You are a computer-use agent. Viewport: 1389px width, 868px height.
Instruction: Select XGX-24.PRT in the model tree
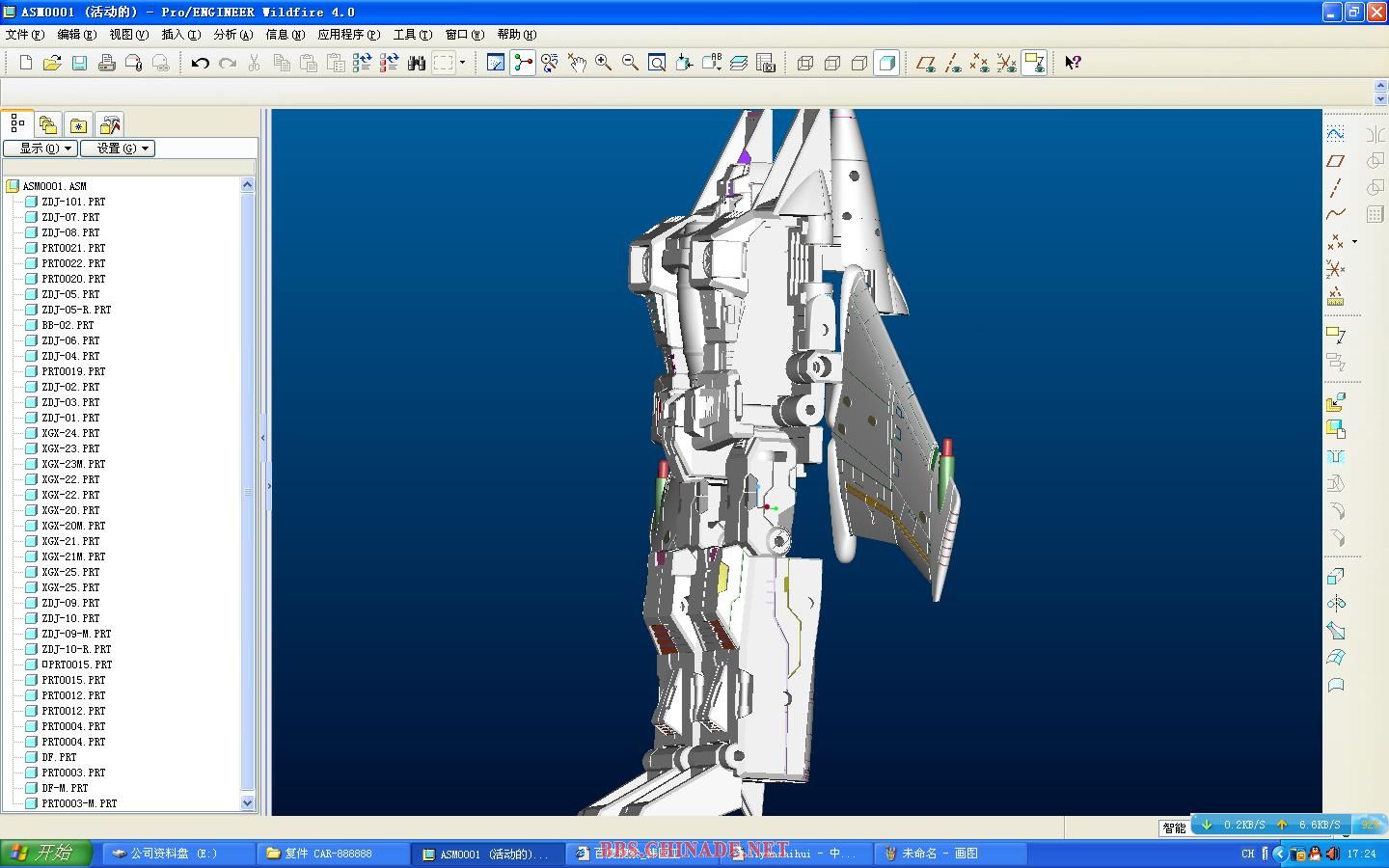[x=70, y=433]
